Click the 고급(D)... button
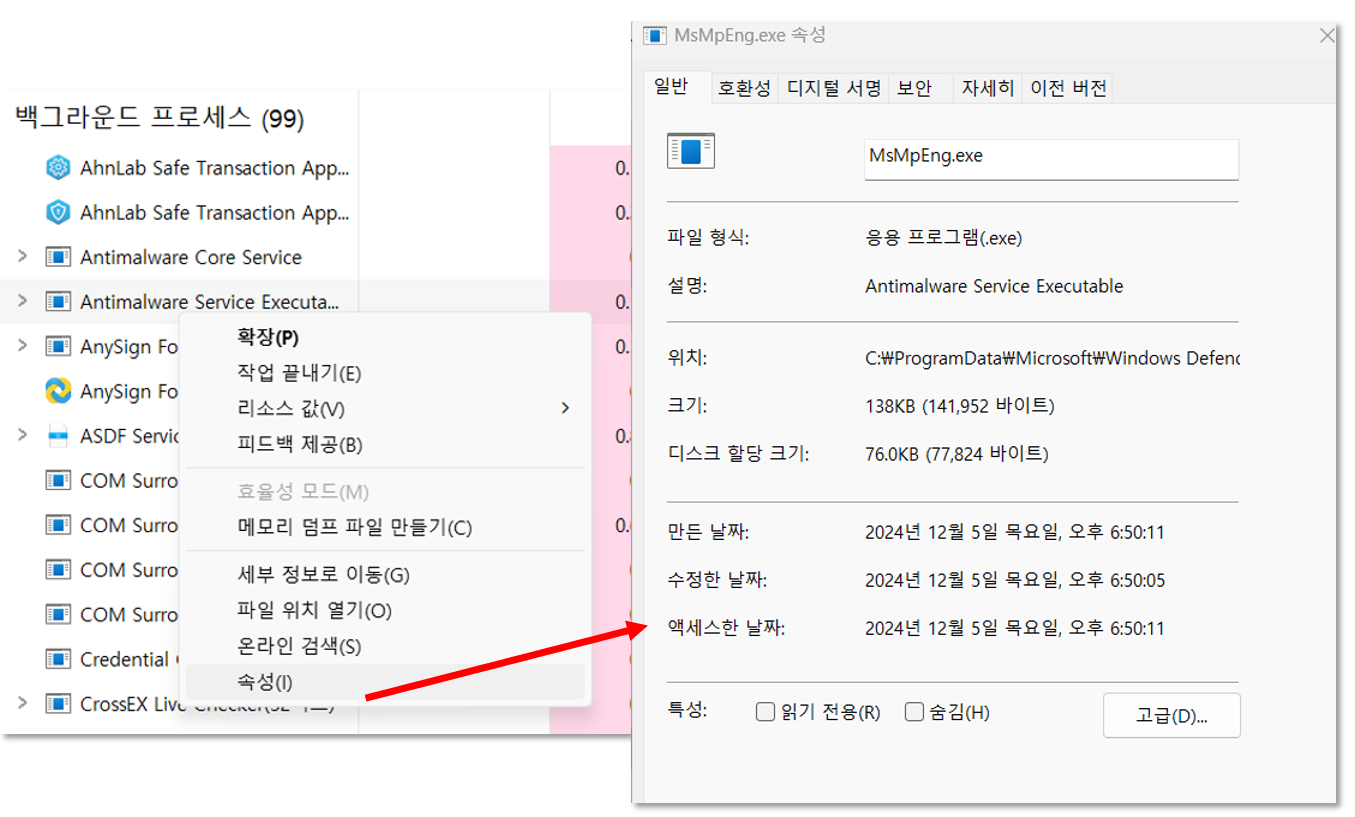 tap(1171, 716)
